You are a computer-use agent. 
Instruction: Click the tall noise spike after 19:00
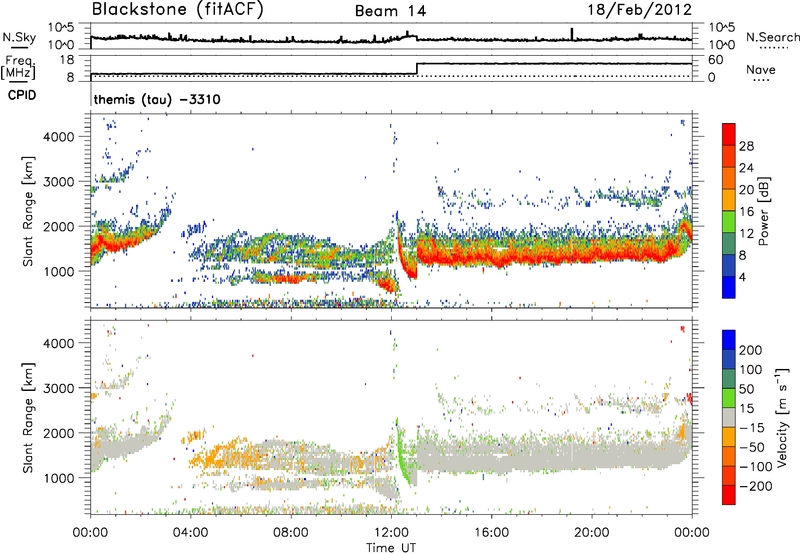(x=572, y=33)
